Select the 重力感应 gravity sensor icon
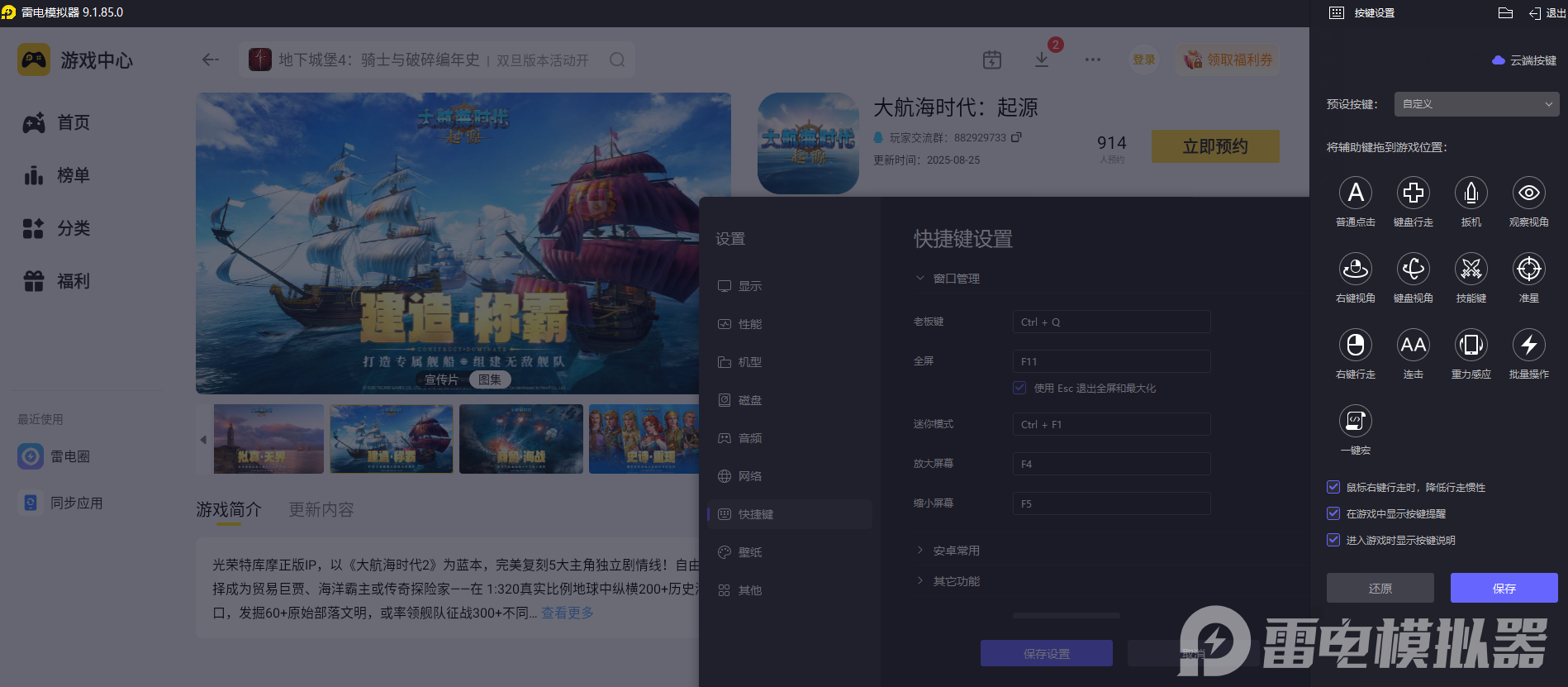Screen dimensions: 1568x687 point(1471,346)
